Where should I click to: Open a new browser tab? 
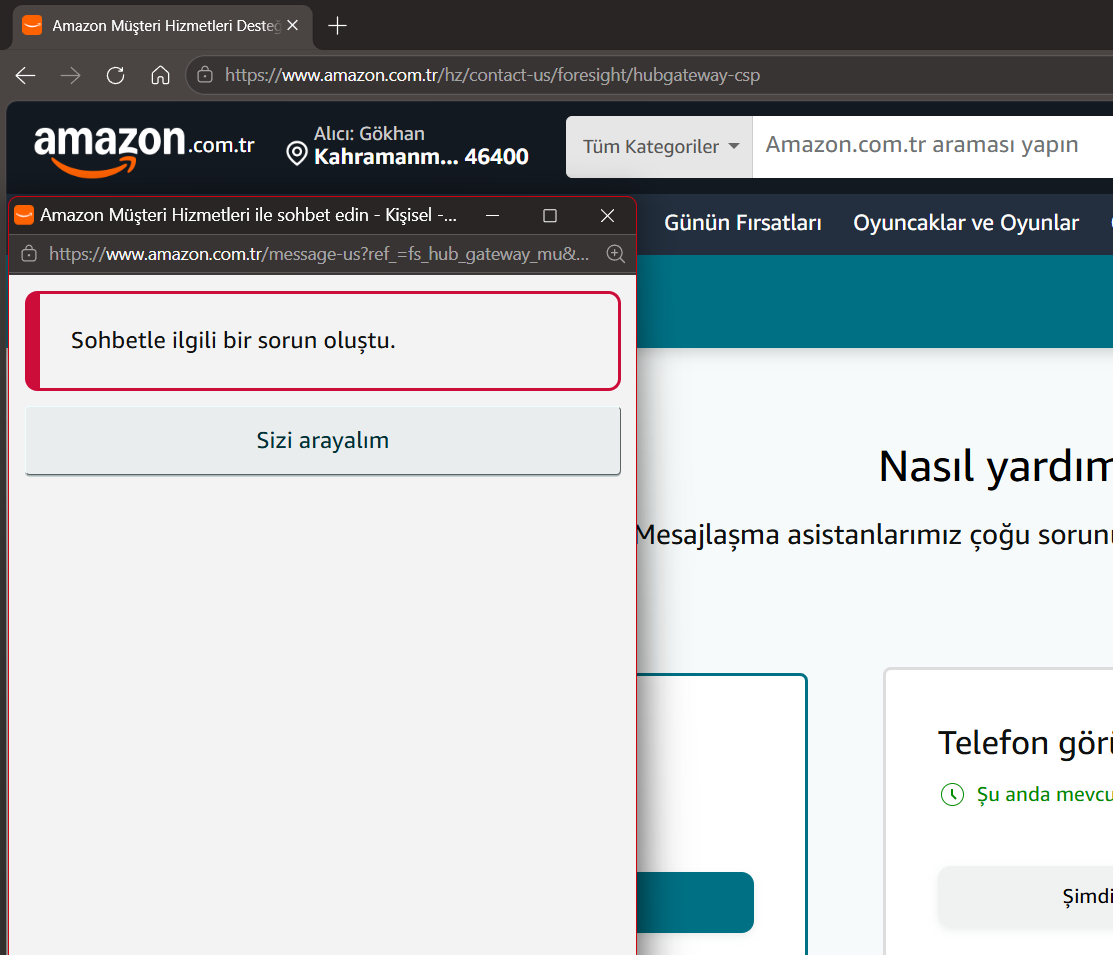[x=337, y=26]
